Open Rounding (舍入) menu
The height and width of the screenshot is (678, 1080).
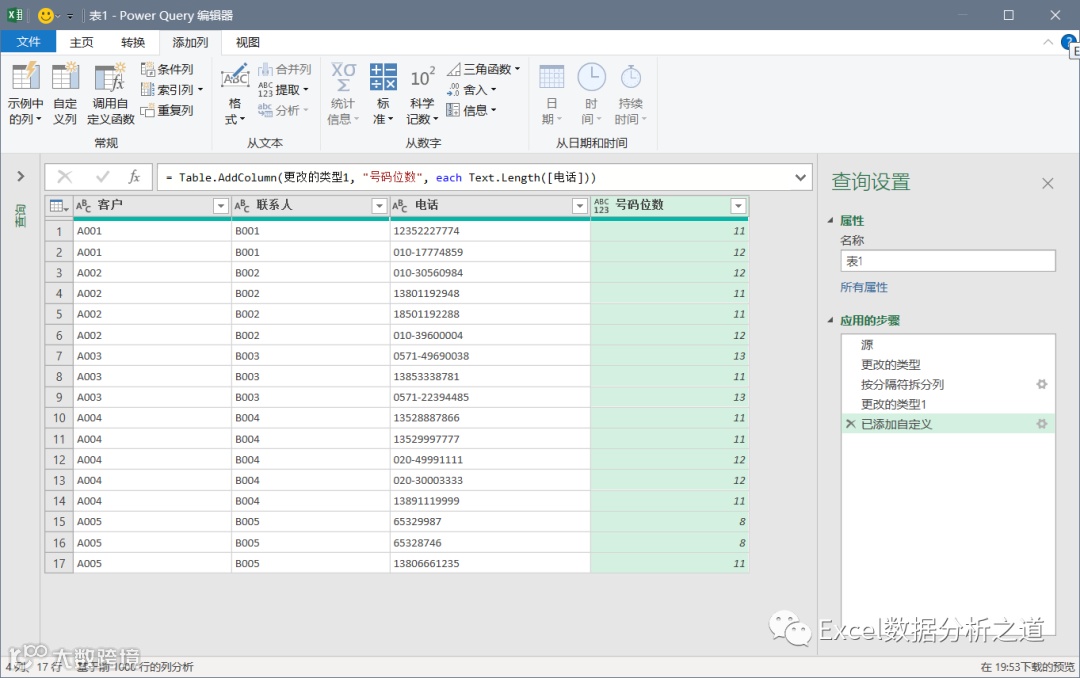[x=471, y=90]
